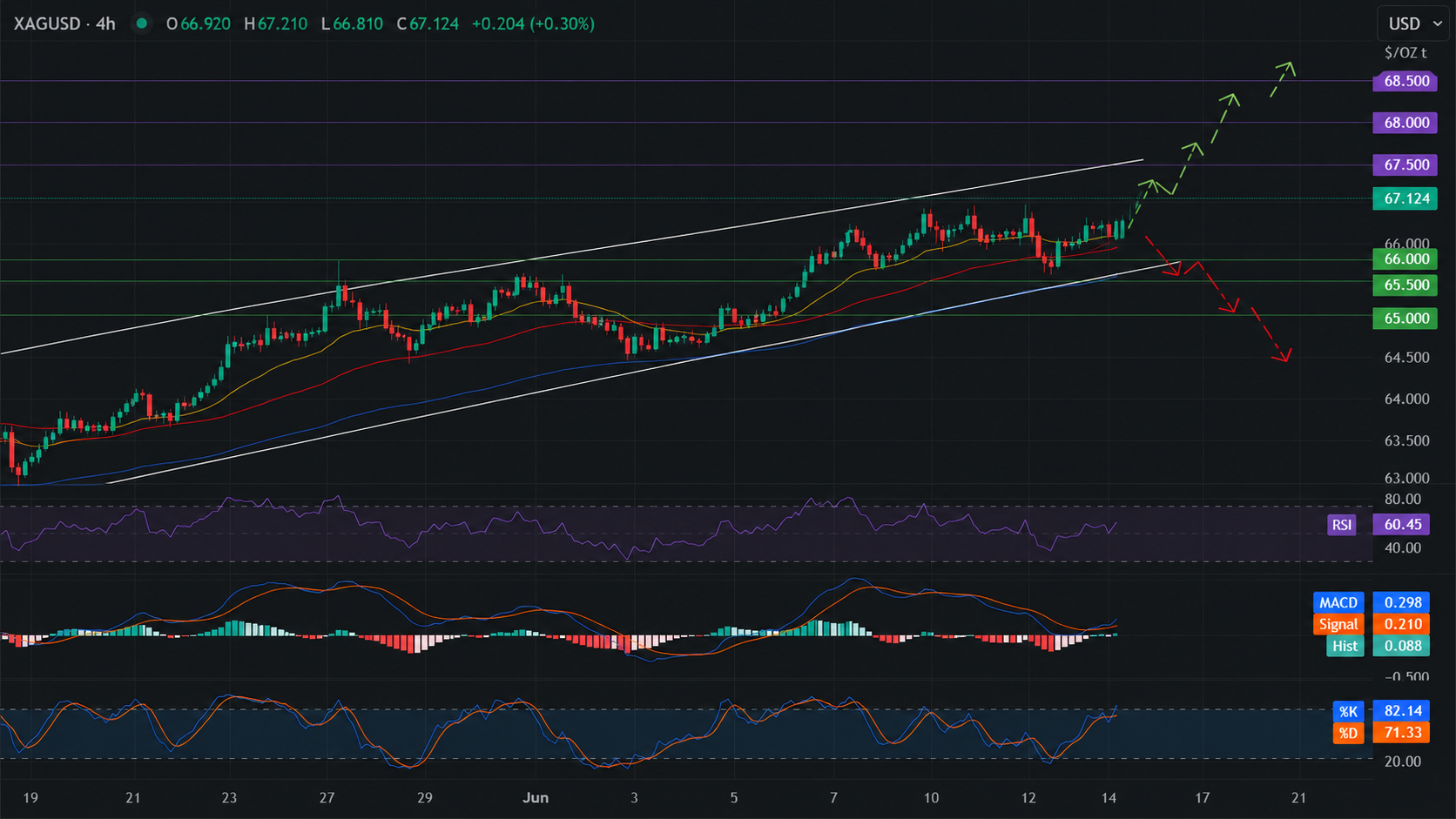Image resolution: width=1456 pixels, height=819 pixels.
Task: Click the Hist value 0.088
Action: [x=1403, y=646]
